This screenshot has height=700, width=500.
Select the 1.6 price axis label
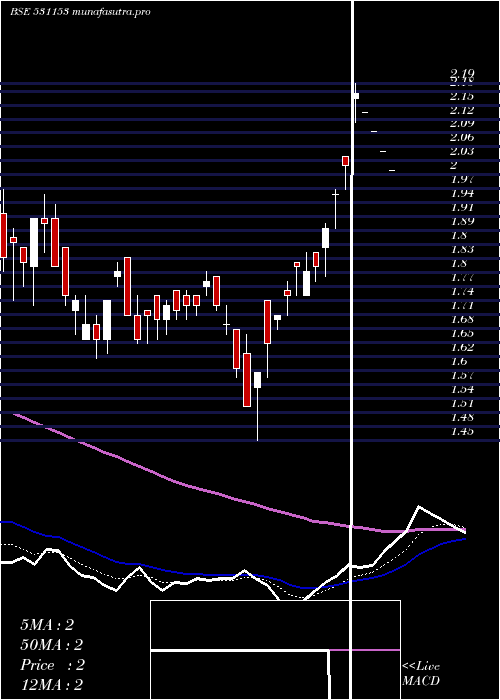pyautogui.click(x=458, y=362)
